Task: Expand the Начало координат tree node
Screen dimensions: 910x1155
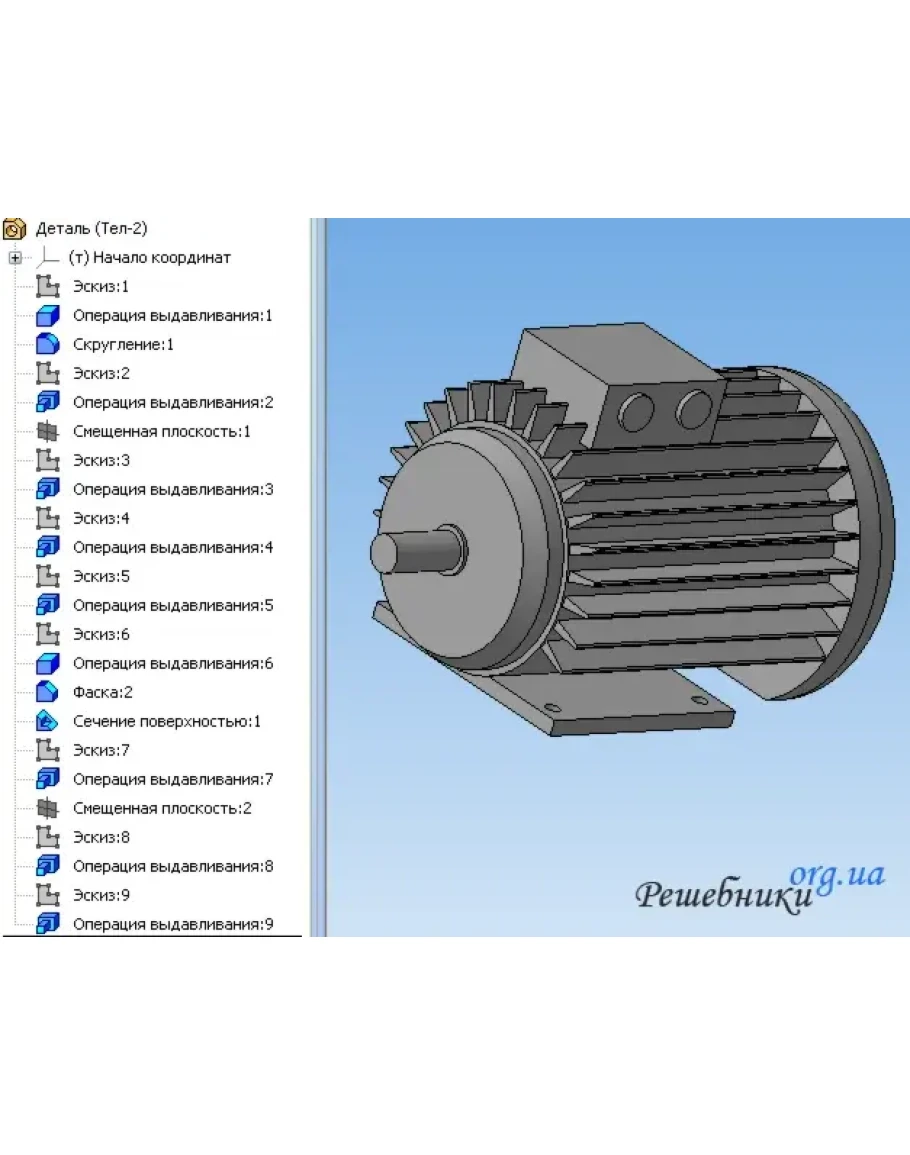Action: point(15,258)
